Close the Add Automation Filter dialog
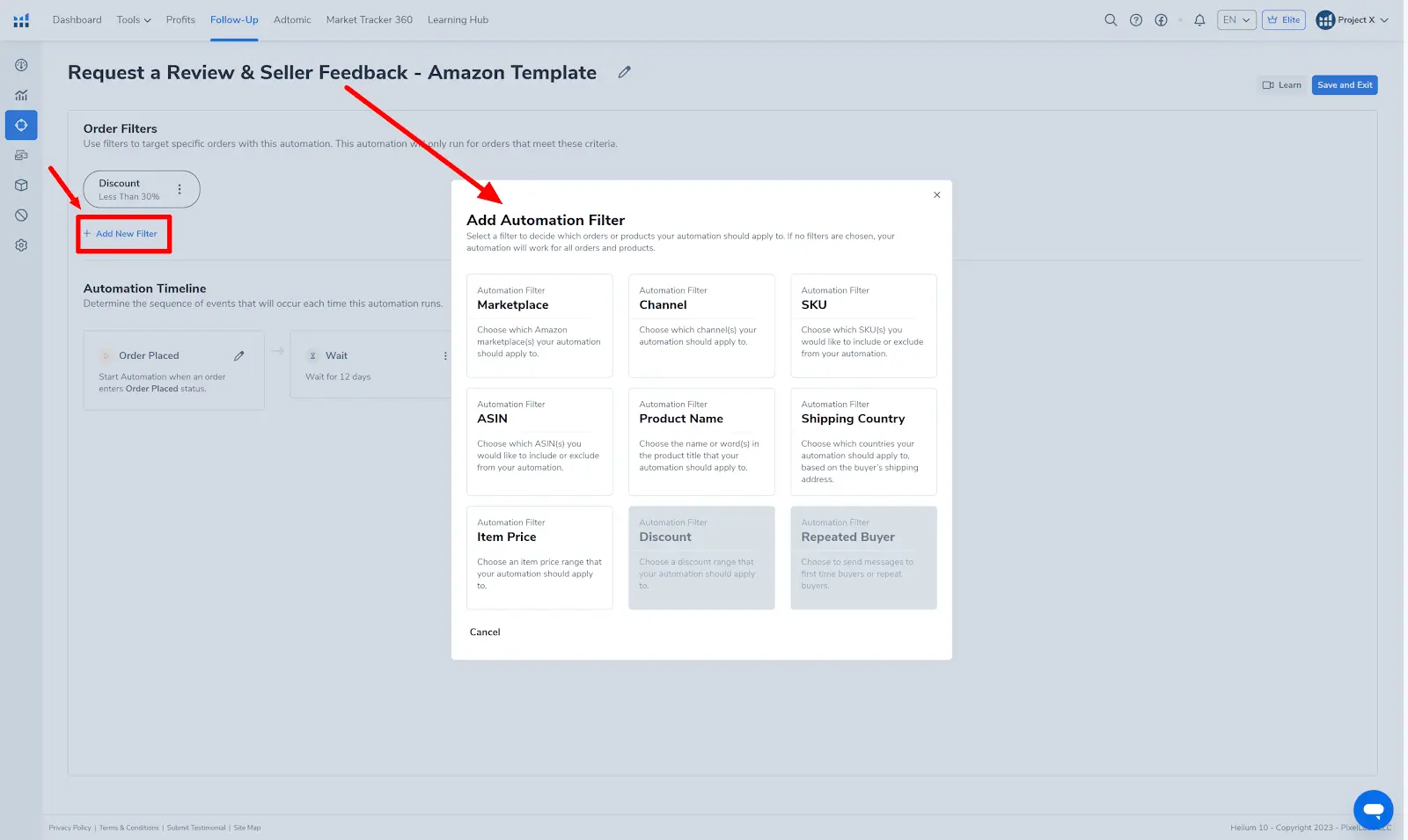 [936, 194]
